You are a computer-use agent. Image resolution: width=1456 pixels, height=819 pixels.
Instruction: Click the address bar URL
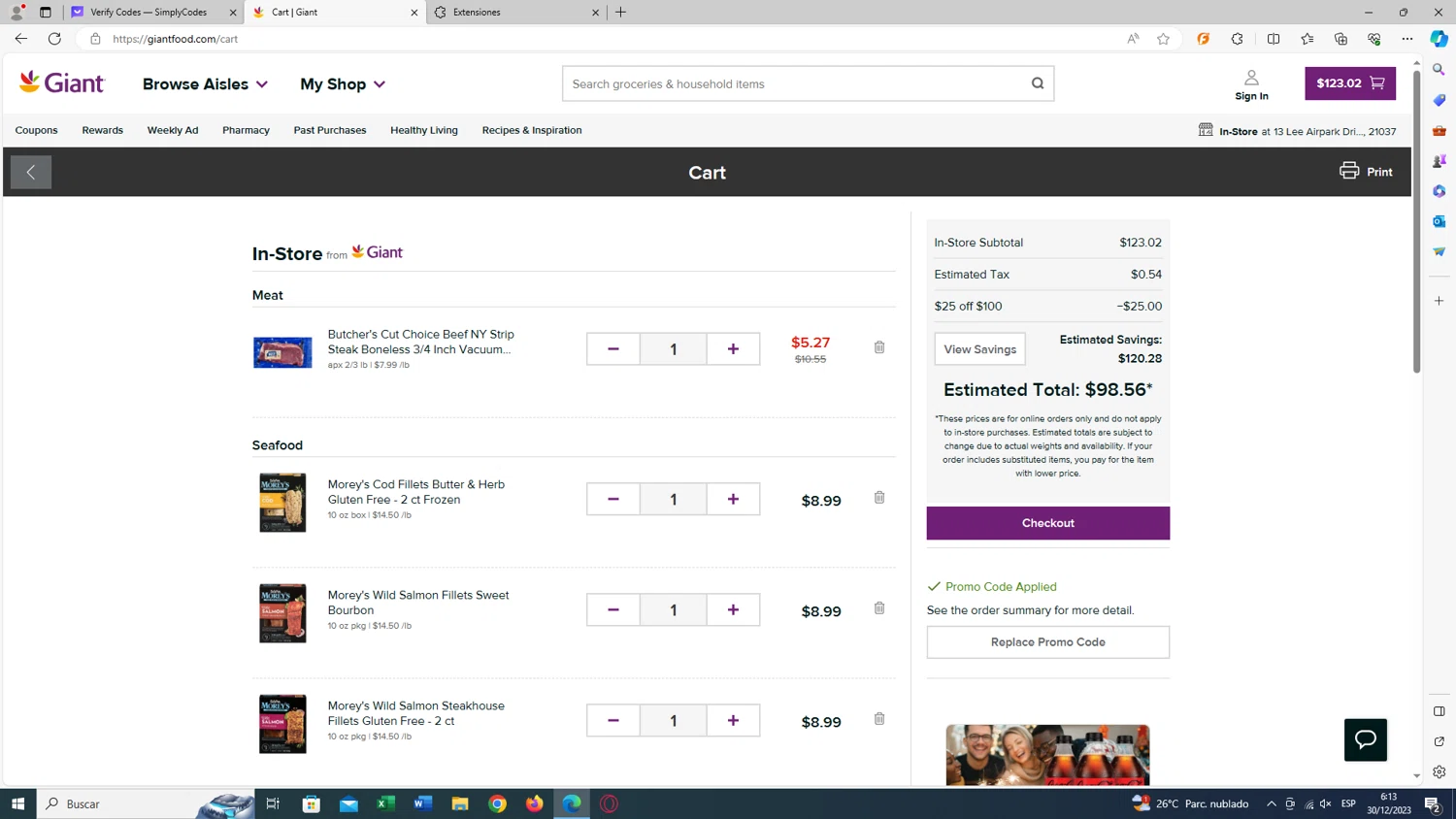tap(175, 39)
